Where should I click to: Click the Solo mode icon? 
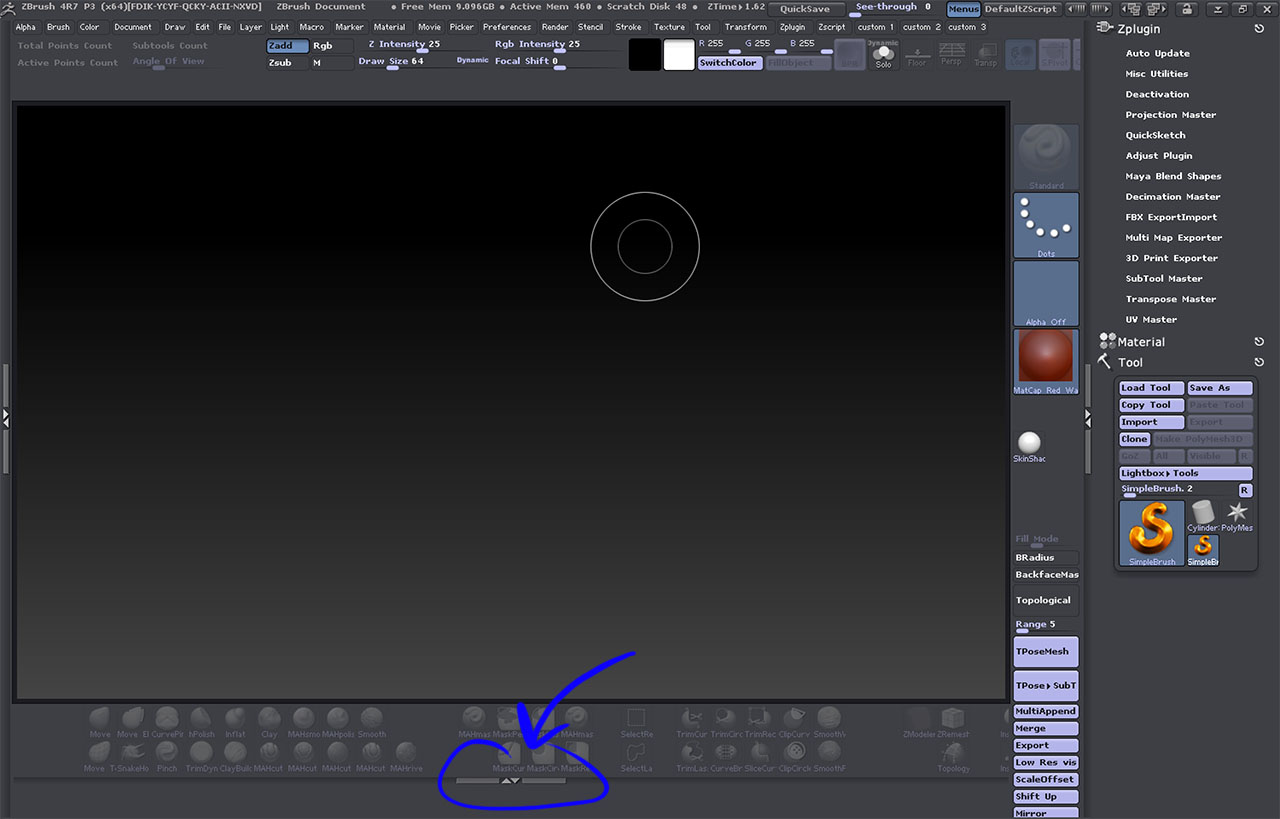tap(883, 55)
